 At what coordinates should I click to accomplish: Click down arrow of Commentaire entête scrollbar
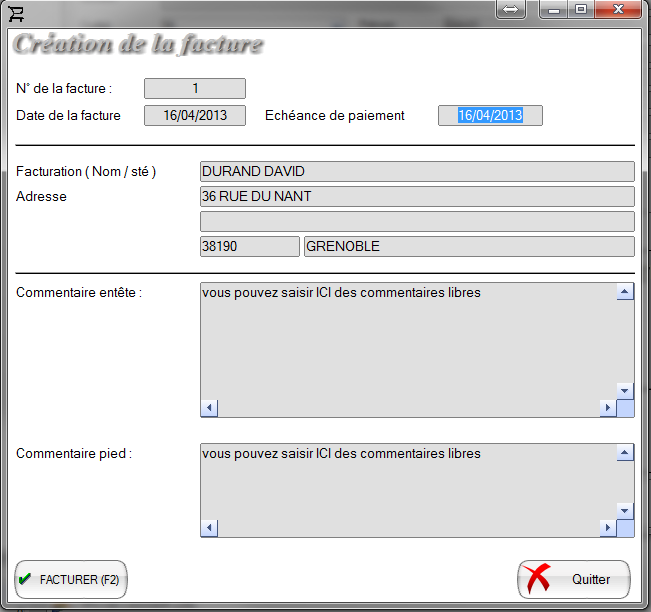[625, 391]
